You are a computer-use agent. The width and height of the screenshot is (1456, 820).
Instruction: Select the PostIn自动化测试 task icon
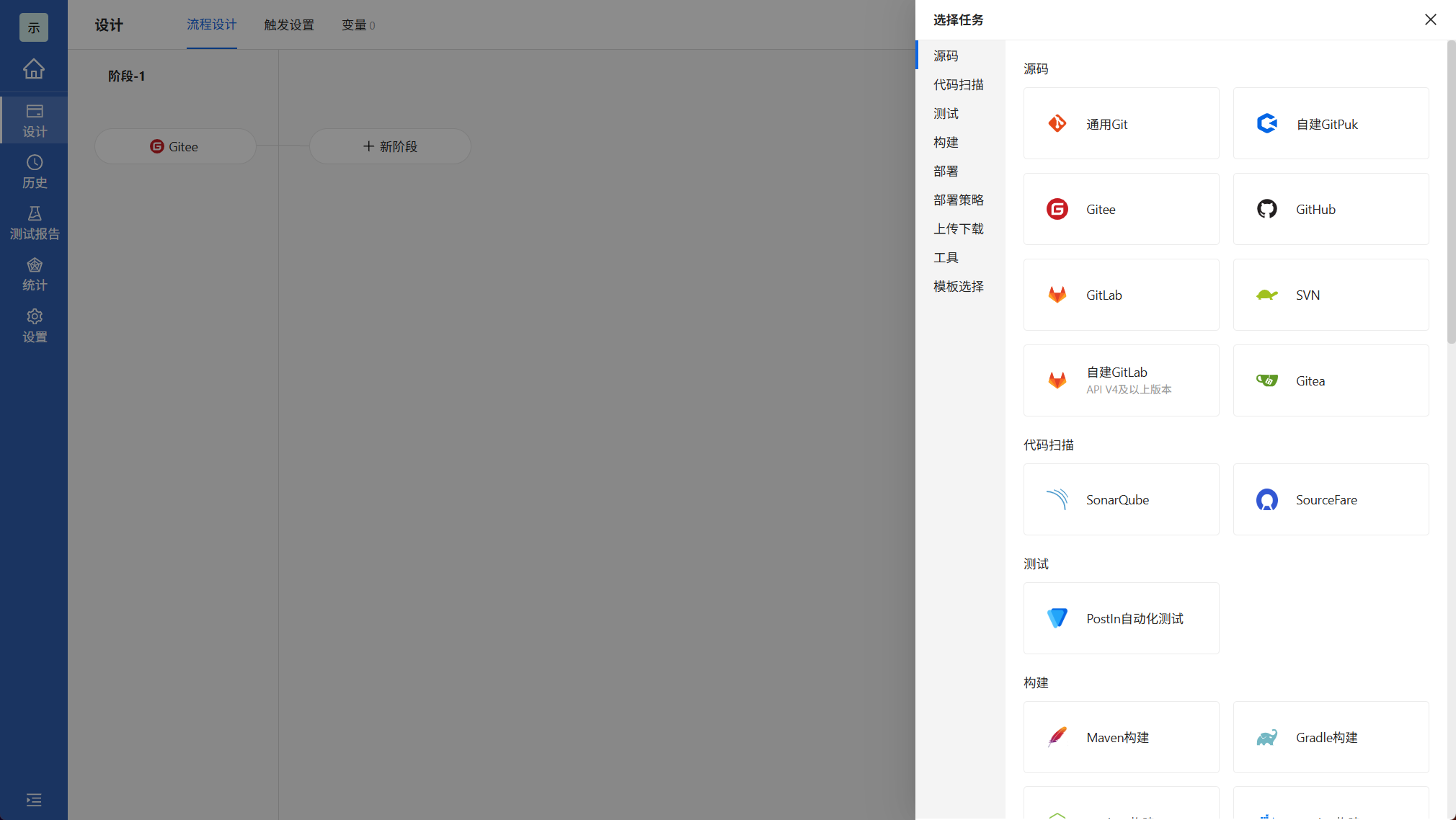click(x=1057, y=618)
